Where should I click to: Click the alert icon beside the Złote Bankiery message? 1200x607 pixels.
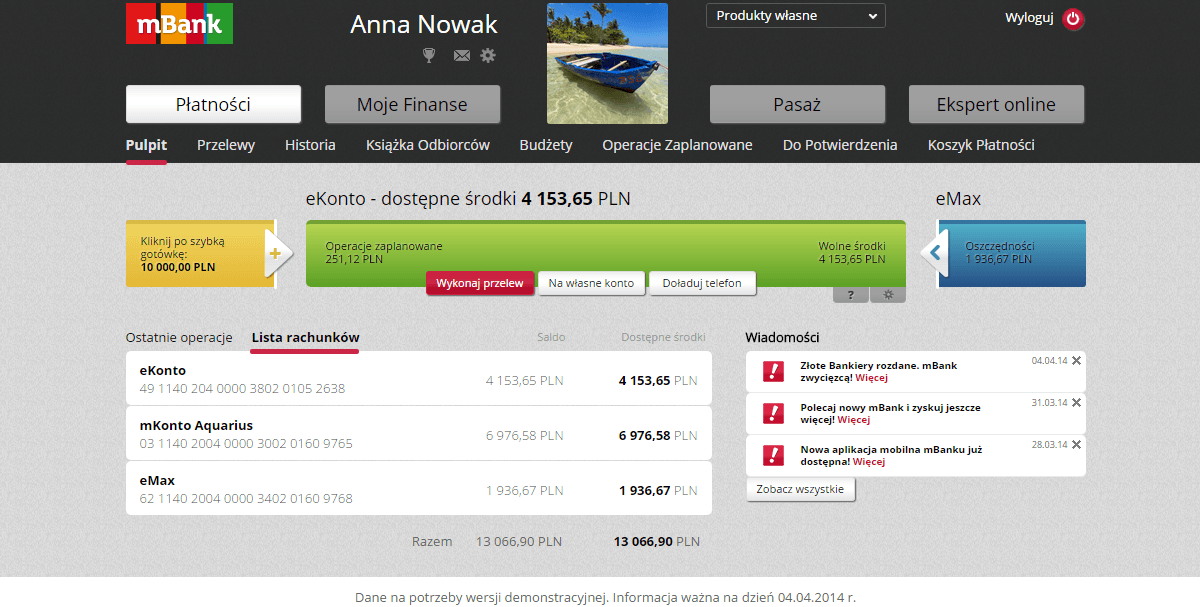773,371
